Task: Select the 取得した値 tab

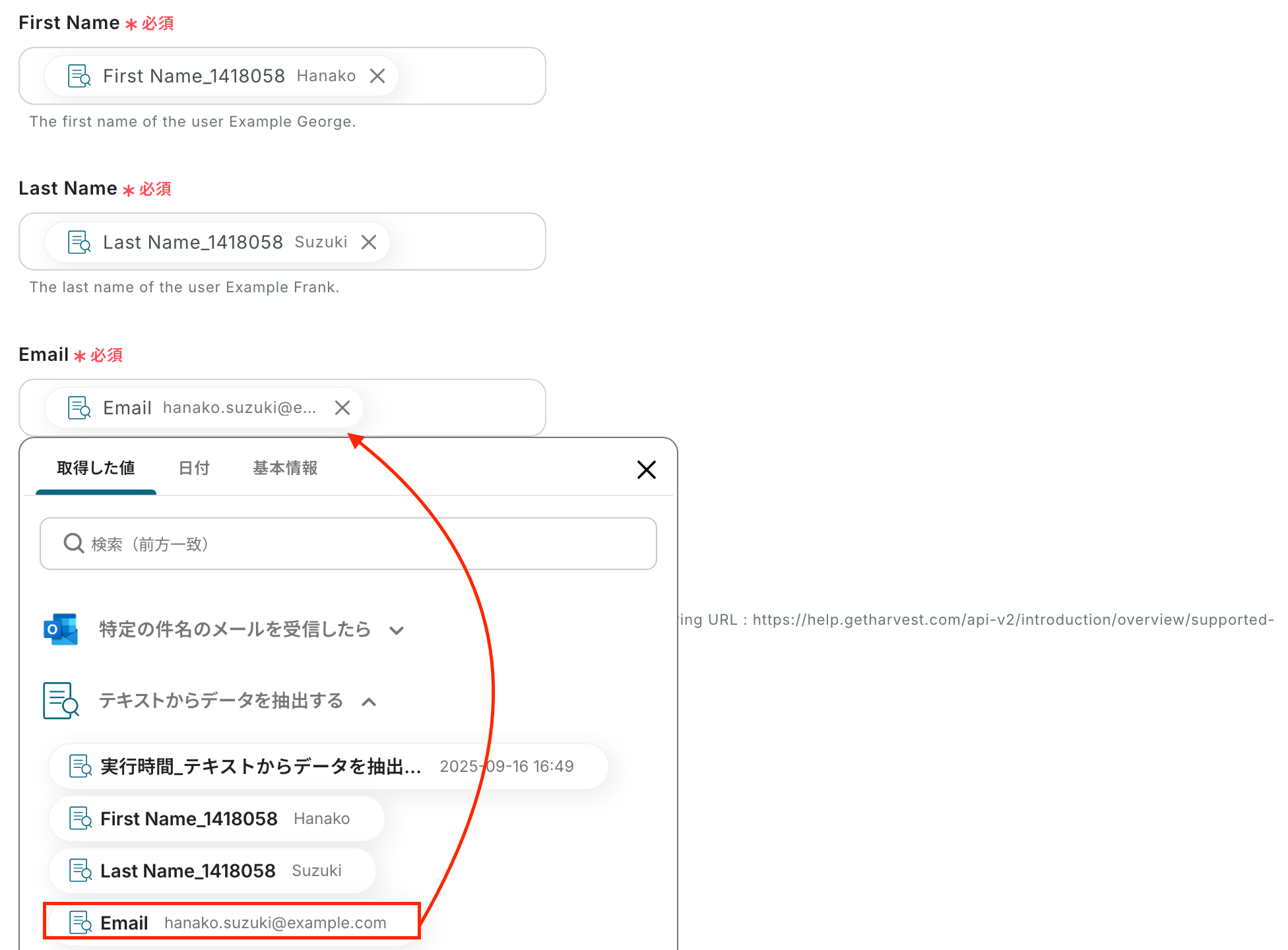Action: (96, 468)
